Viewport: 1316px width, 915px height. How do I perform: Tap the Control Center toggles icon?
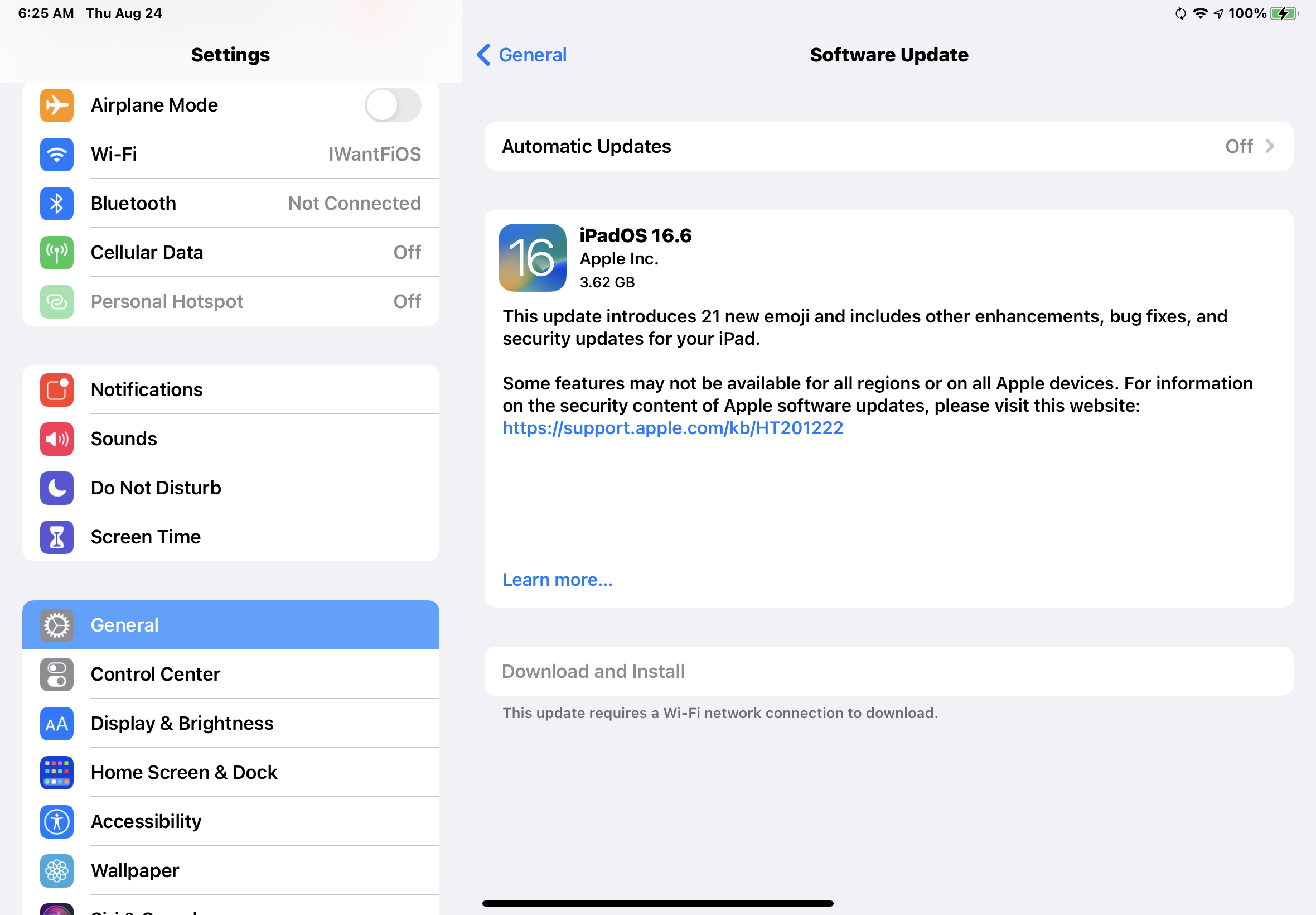coord(57,674)
